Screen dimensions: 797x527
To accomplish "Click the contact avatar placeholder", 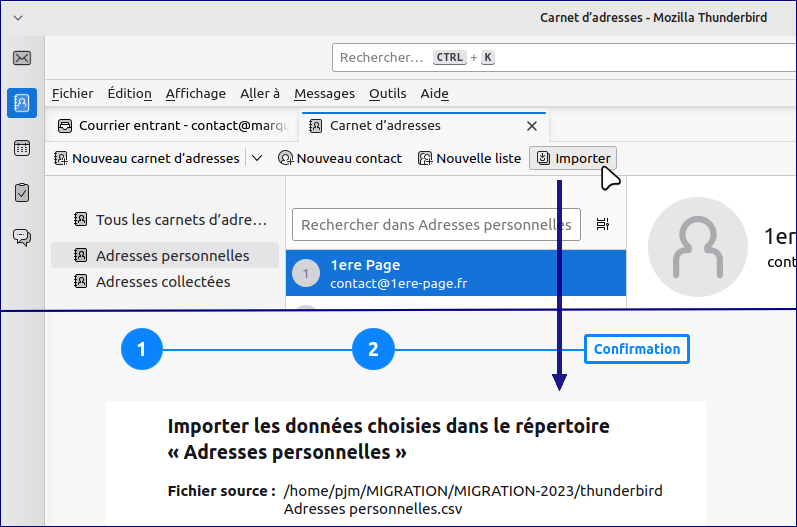I will 697,249.
